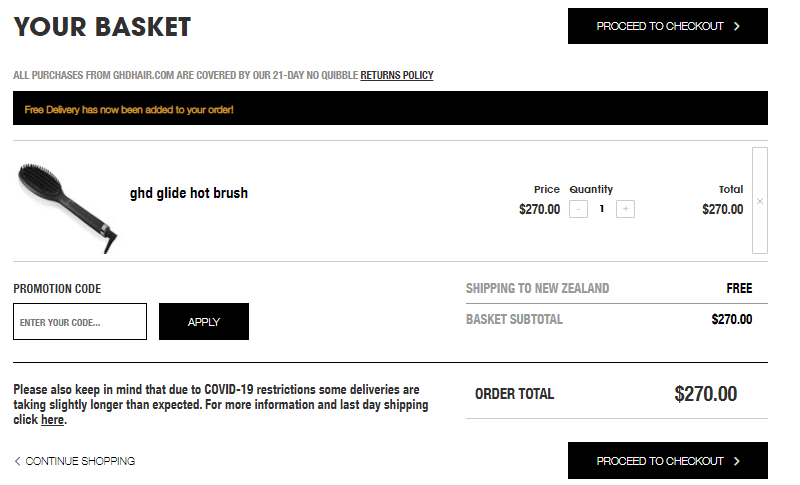Image resolution: width=800 pixels, height=485 pixels.
Task: Click the top Proceed to Checkout button
Action: 667,27
